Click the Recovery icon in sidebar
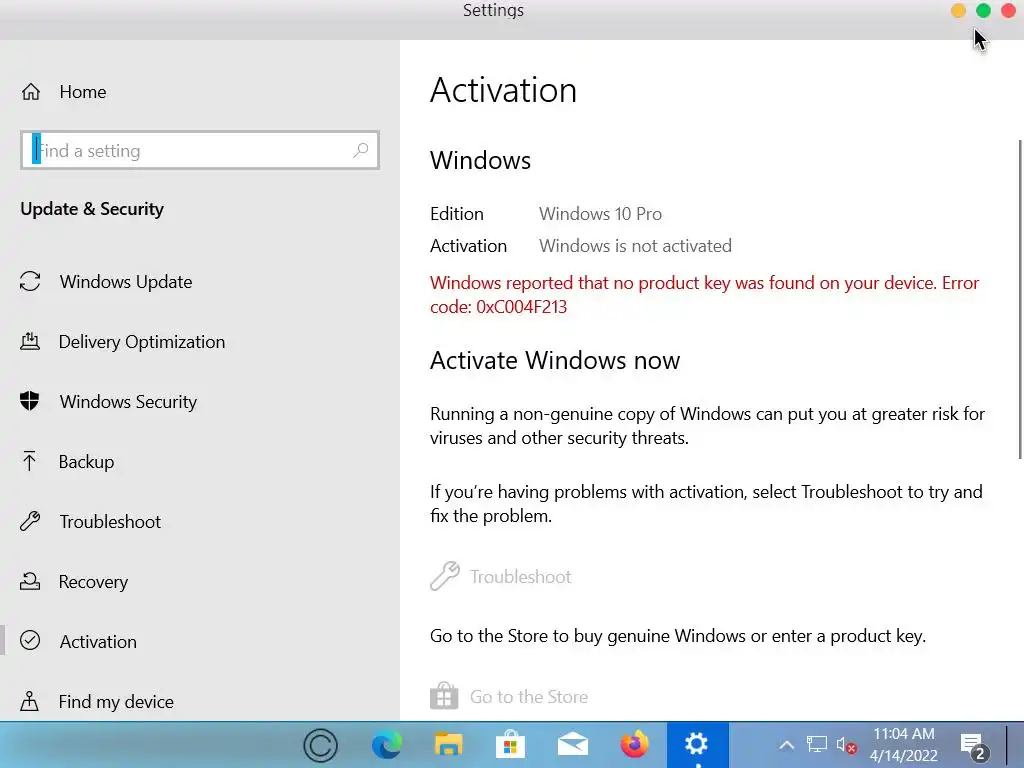This screenshot has height=768, width=1024. pyautogui.click(x=30, y=581)
